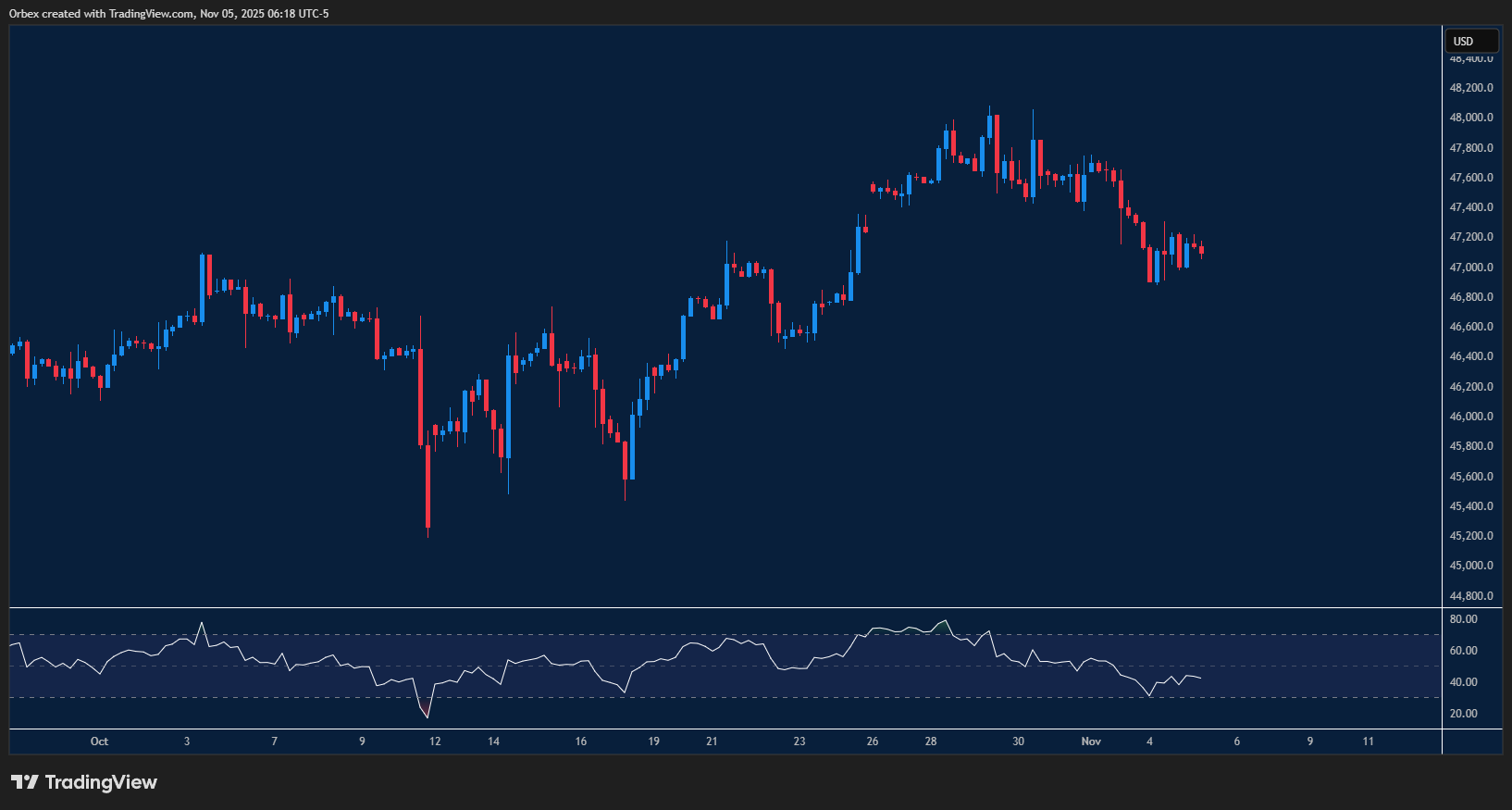The height and width of the screenshot is (810, 1512).
Task: Click the Oct label on time axis
Action: click(99, 741)
